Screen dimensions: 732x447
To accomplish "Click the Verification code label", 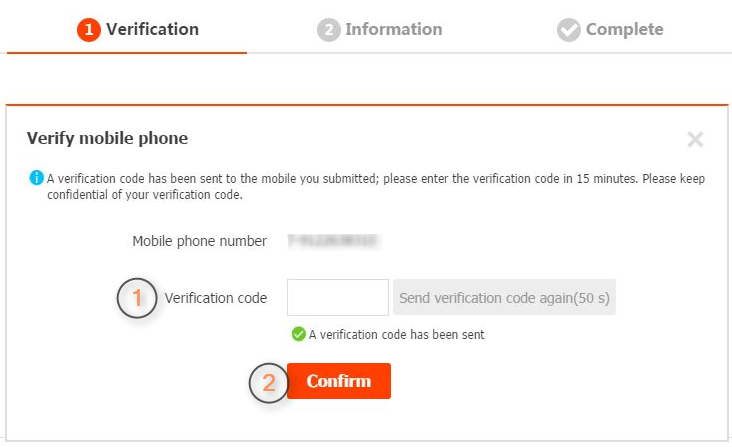I will pyautogui.click(x=215, y=298).
